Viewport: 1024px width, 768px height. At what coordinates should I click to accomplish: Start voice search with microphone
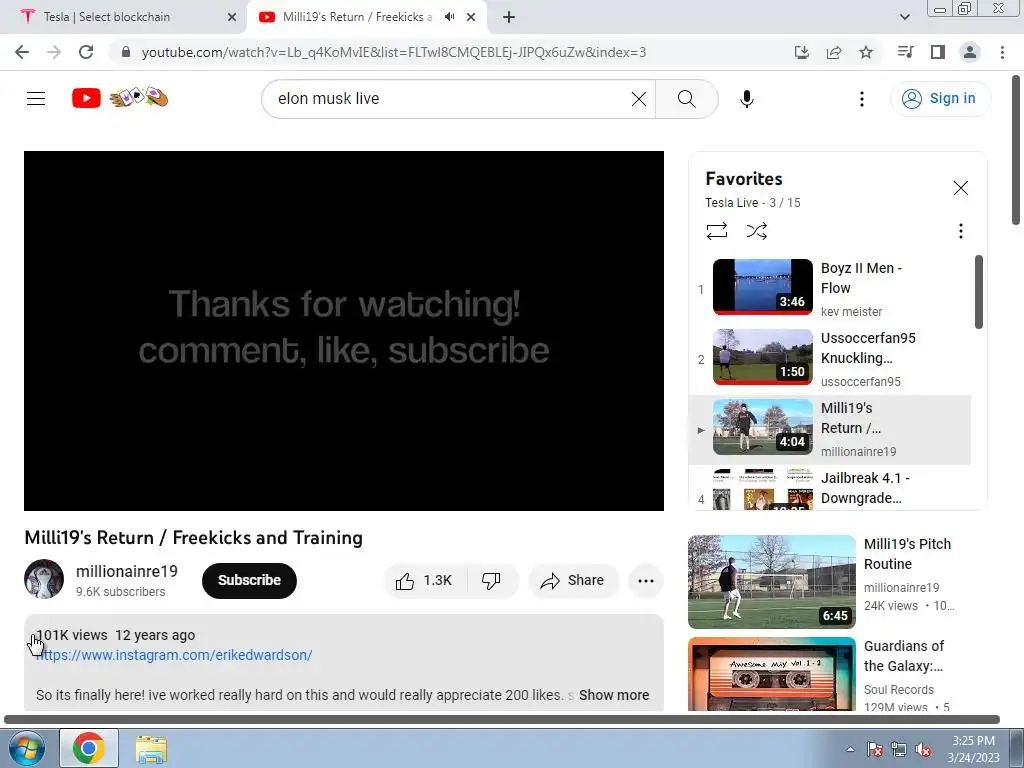pos(746,99)
